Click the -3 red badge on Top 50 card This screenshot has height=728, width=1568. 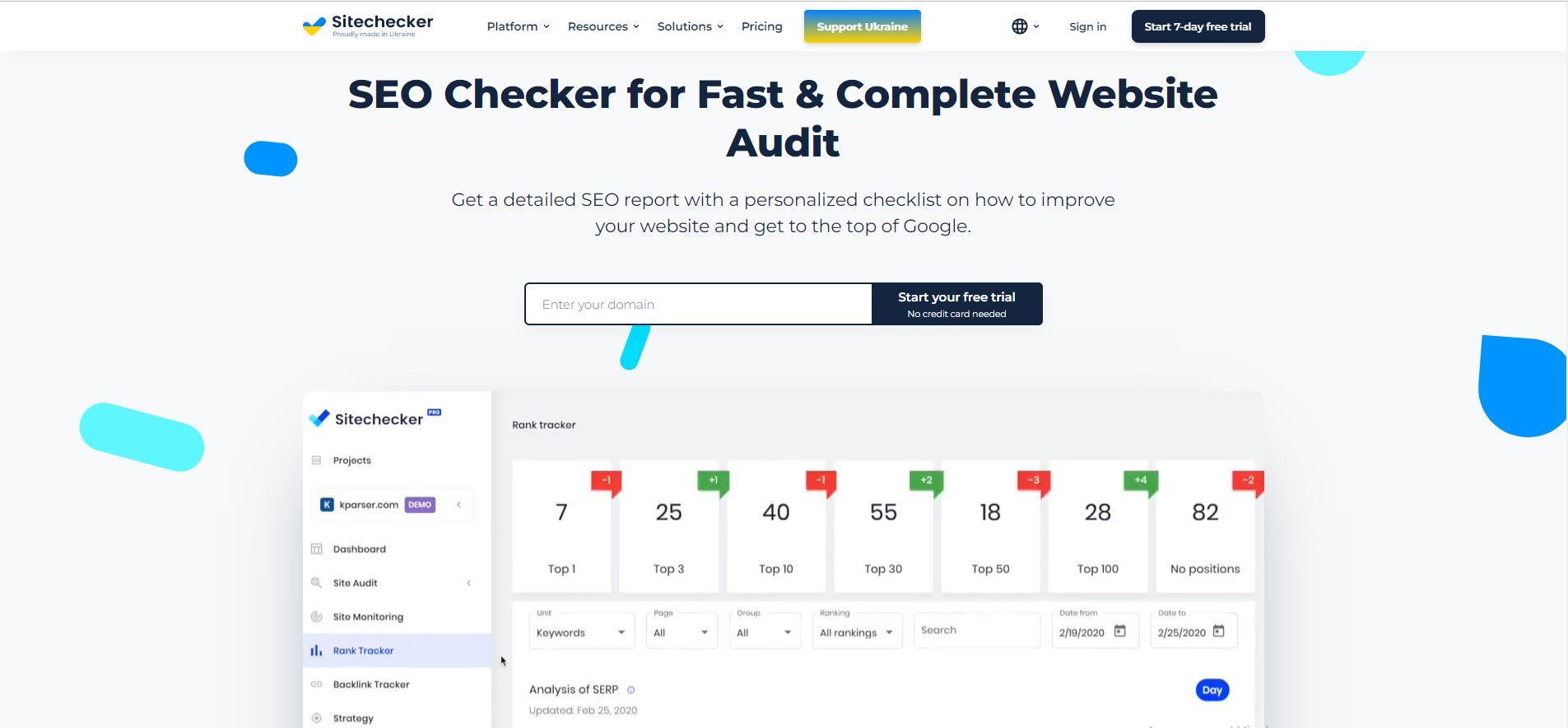[x=1034, y=481]
